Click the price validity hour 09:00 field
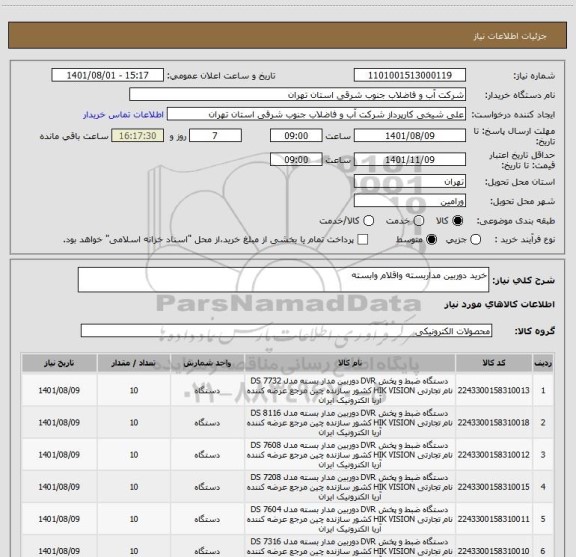Screen dimensions: 576x557 coord(296,159)
